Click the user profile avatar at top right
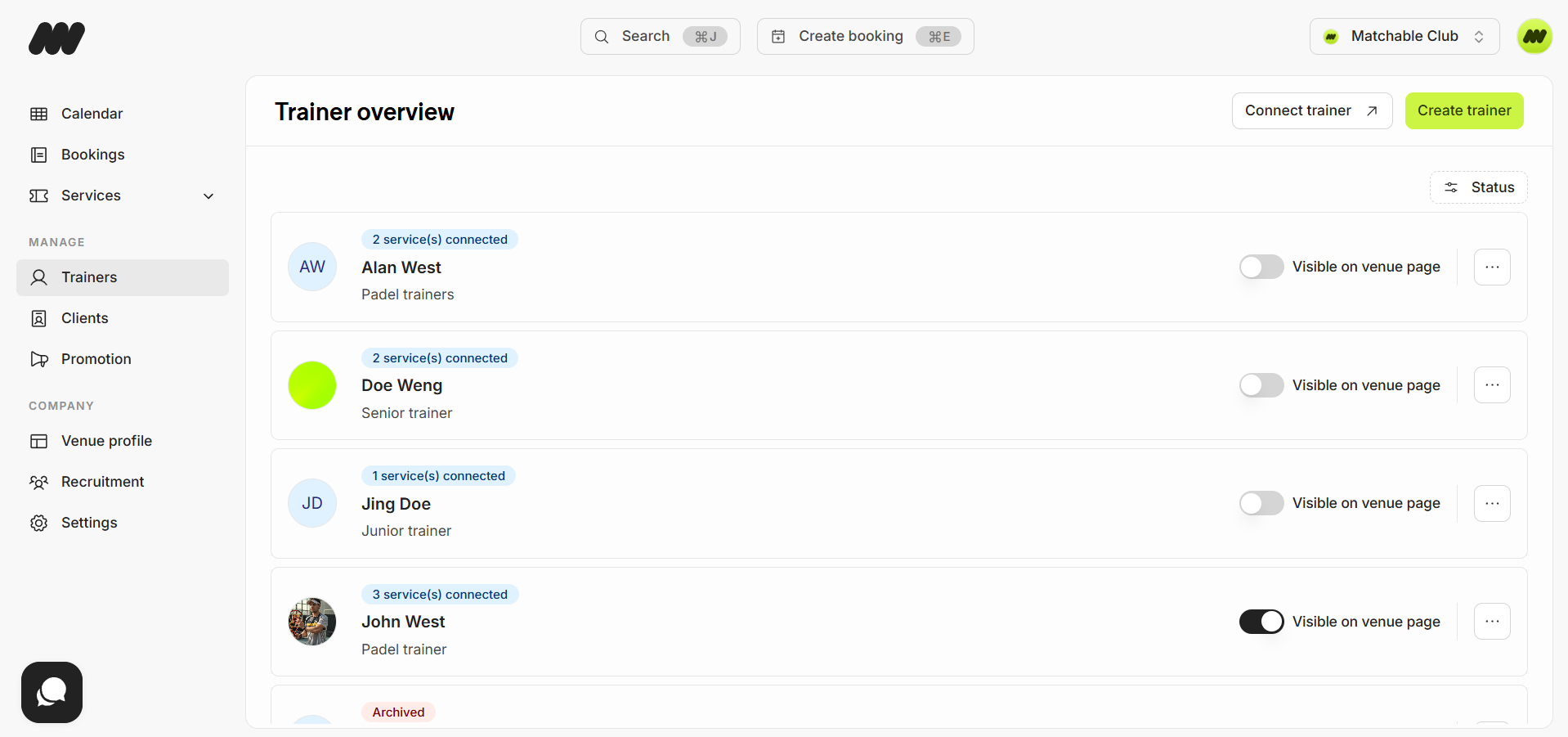This screenshot has height=737, width=1568. tap(1534, 36)
